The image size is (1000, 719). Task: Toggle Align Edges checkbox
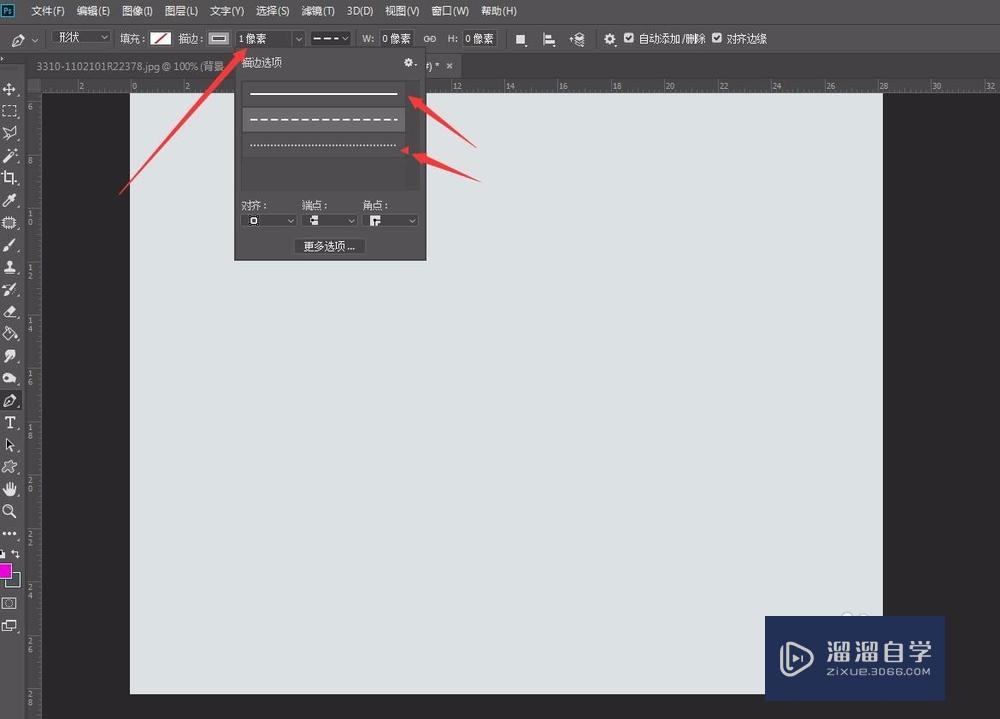click(x=717, y=38)
